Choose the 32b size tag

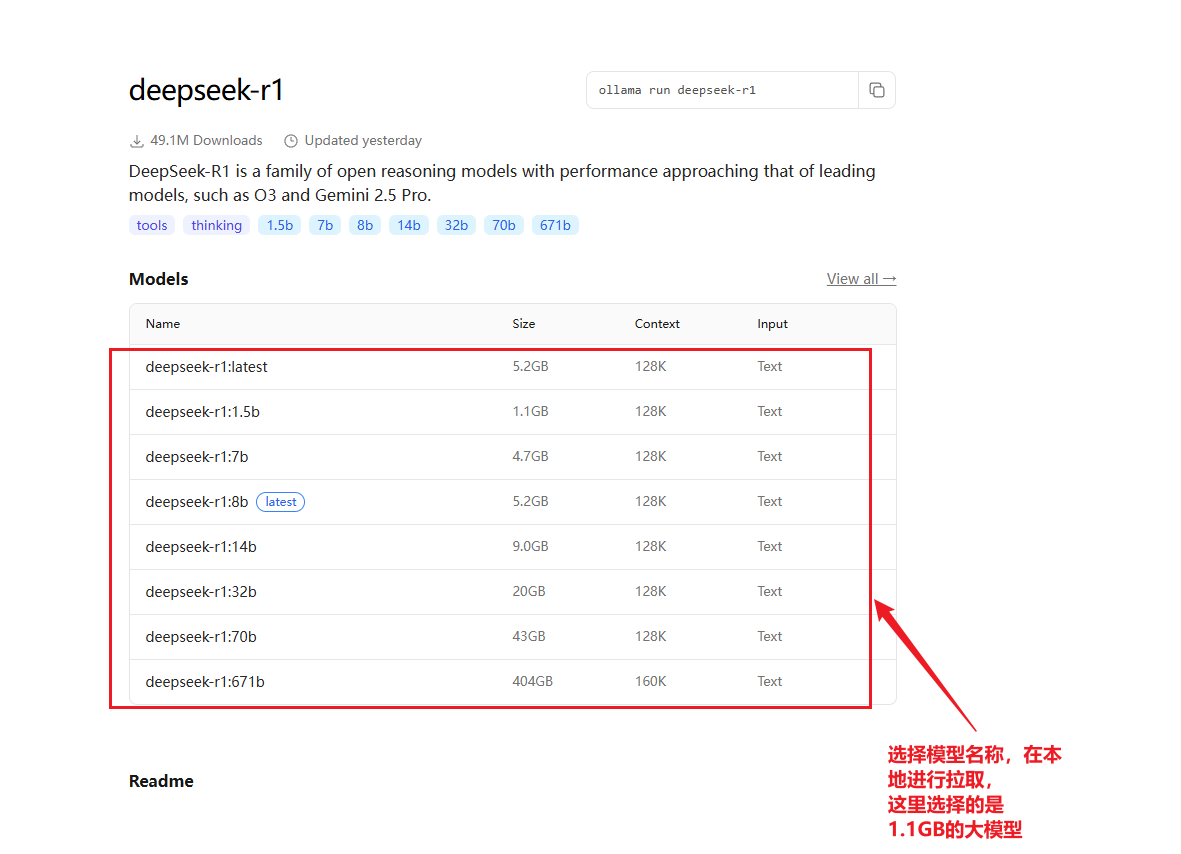pos(456,225)
